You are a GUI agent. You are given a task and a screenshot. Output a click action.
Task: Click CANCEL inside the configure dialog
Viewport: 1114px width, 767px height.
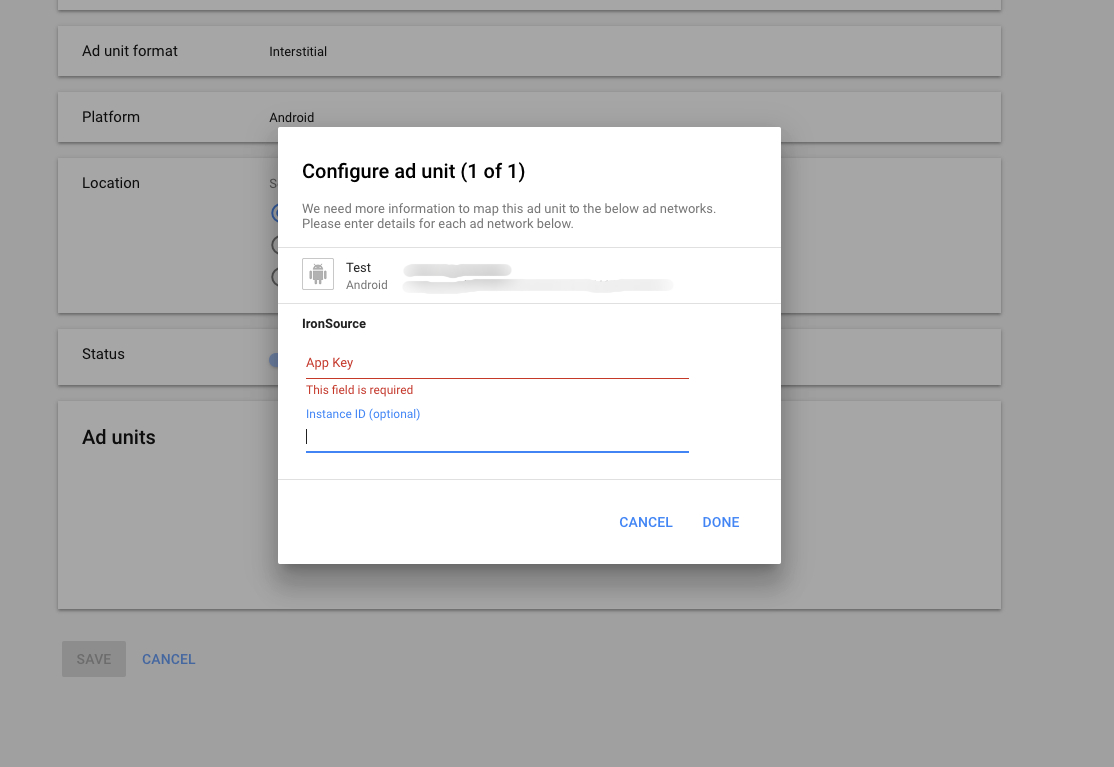[x=645, y=522]
